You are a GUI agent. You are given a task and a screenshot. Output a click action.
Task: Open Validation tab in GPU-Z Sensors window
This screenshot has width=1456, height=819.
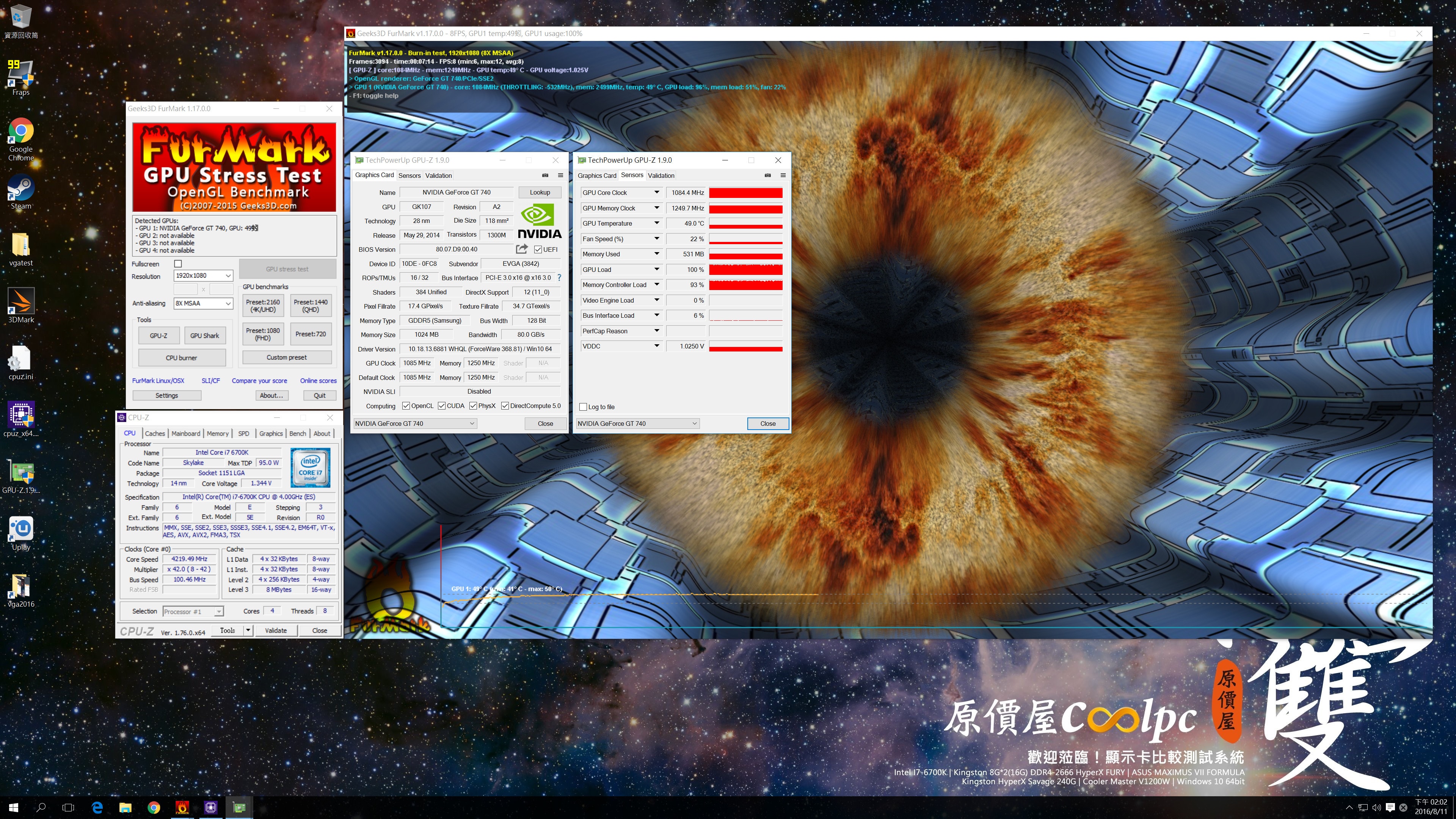pyautogui.click(x=661, y=176)
